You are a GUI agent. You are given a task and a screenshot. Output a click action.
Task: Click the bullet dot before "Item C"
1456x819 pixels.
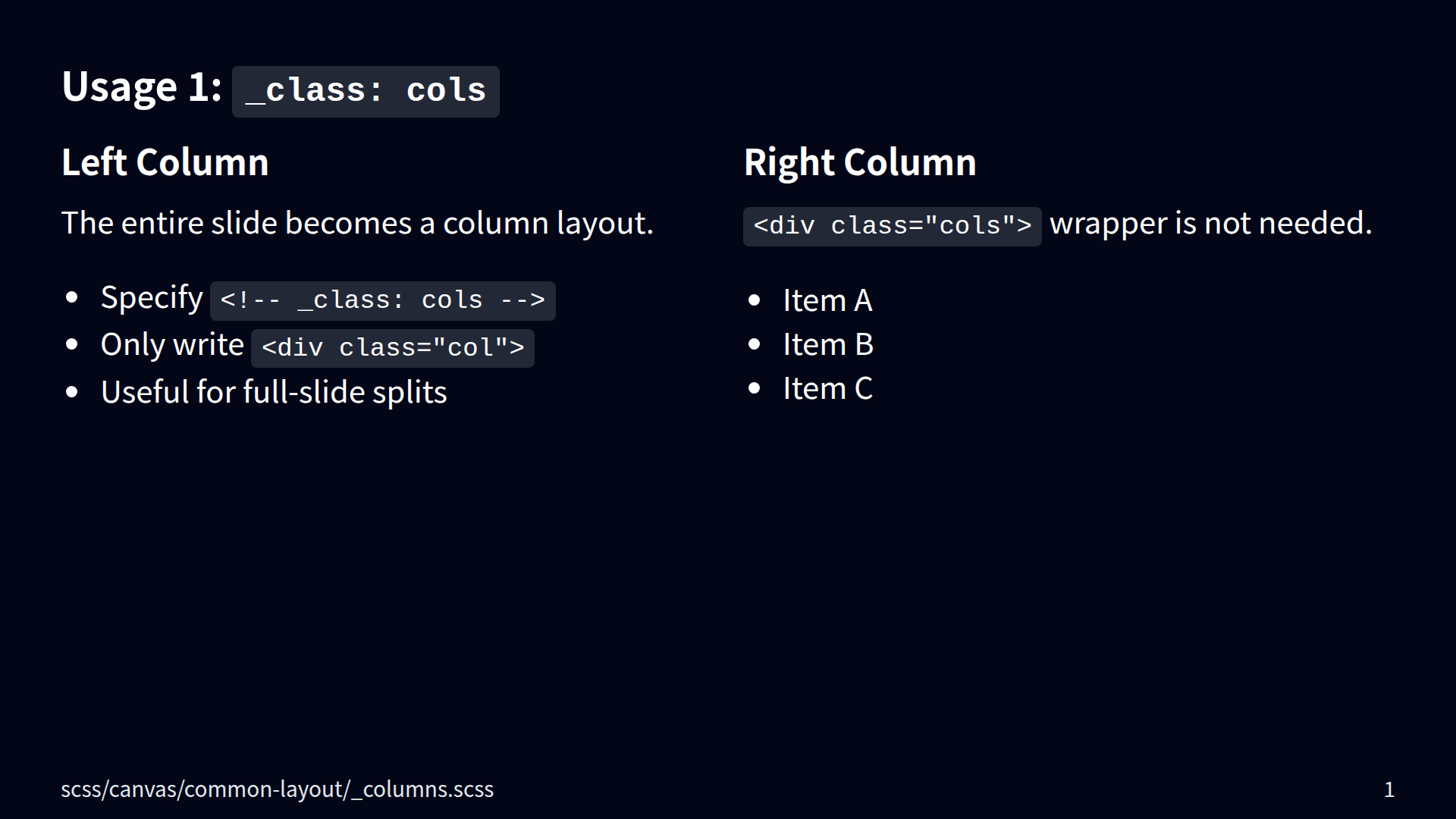point(754,389)
